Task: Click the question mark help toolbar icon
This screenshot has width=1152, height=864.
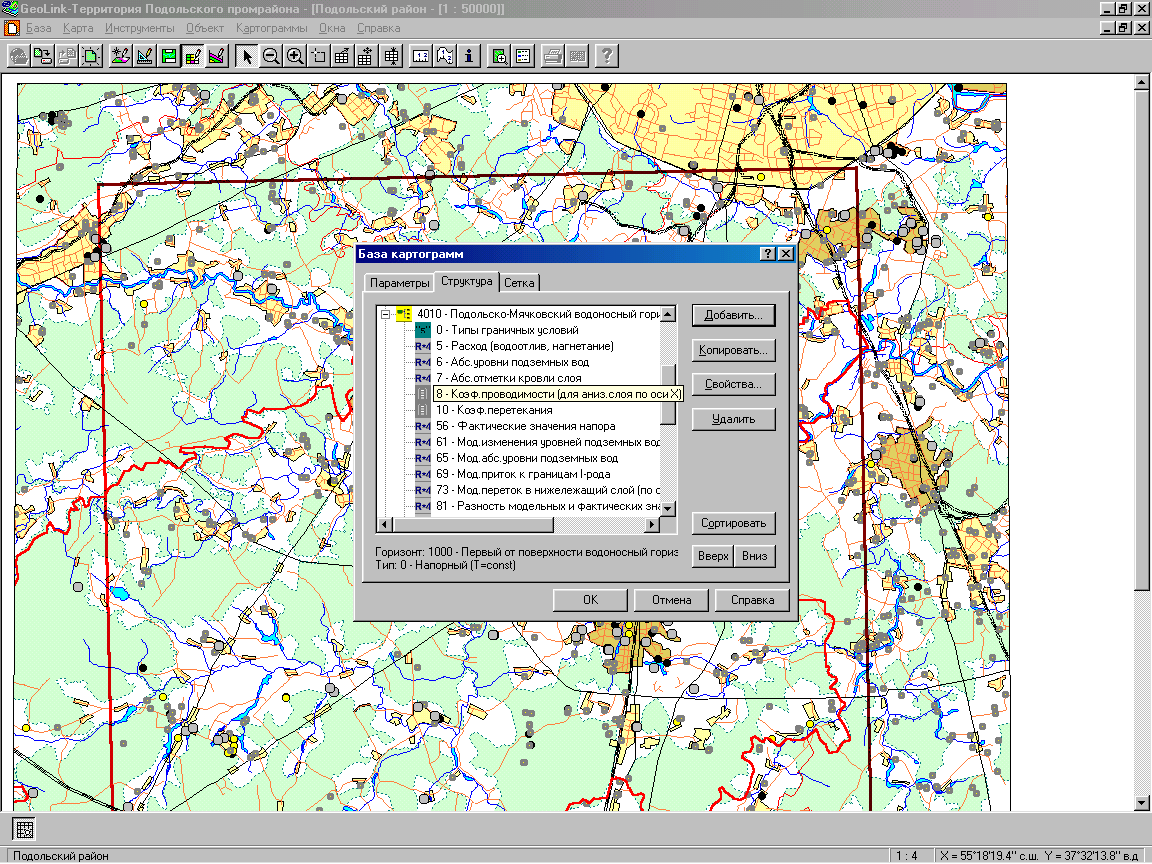Action: 607,56
